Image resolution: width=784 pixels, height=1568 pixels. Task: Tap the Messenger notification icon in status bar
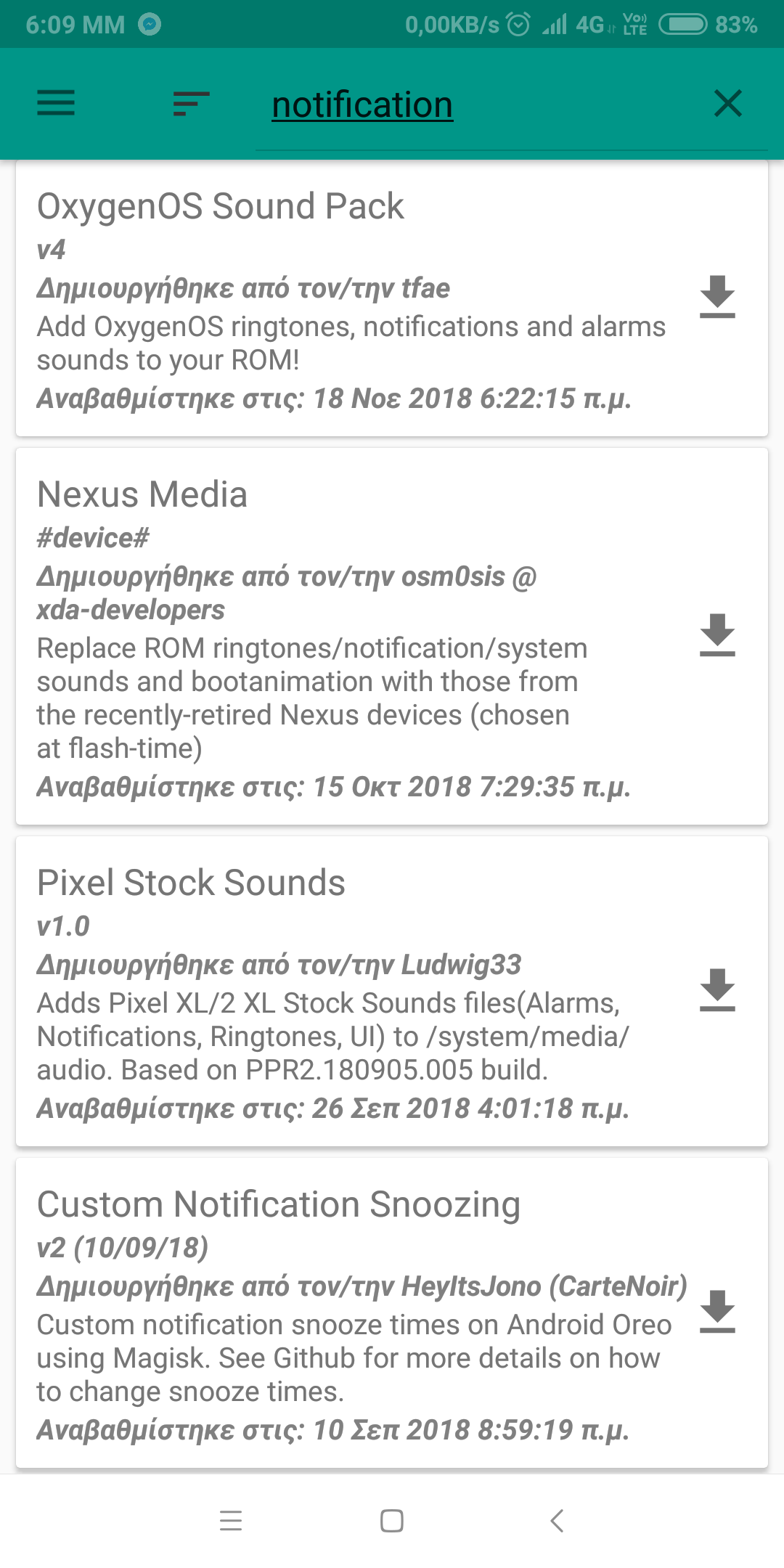(150, 25)
